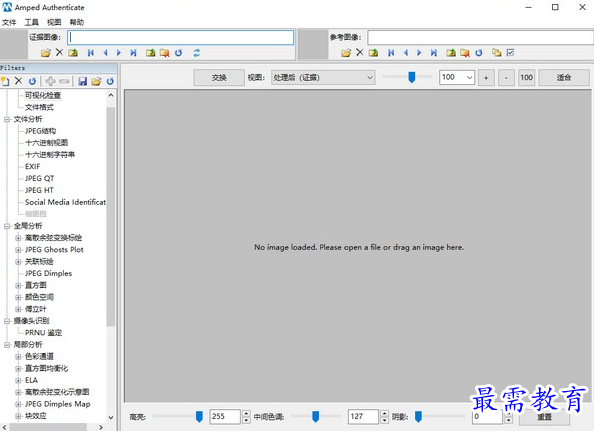Decrease midtones value 127 with down stepper
Screen dimensions: 594x431
pos(385,420)
